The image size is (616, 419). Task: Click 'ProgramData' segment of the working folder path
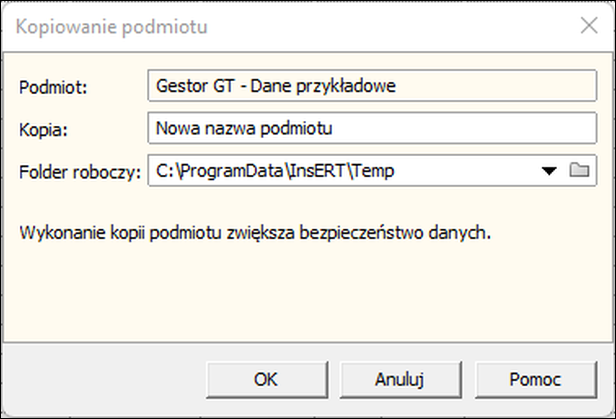click(233, 171)
